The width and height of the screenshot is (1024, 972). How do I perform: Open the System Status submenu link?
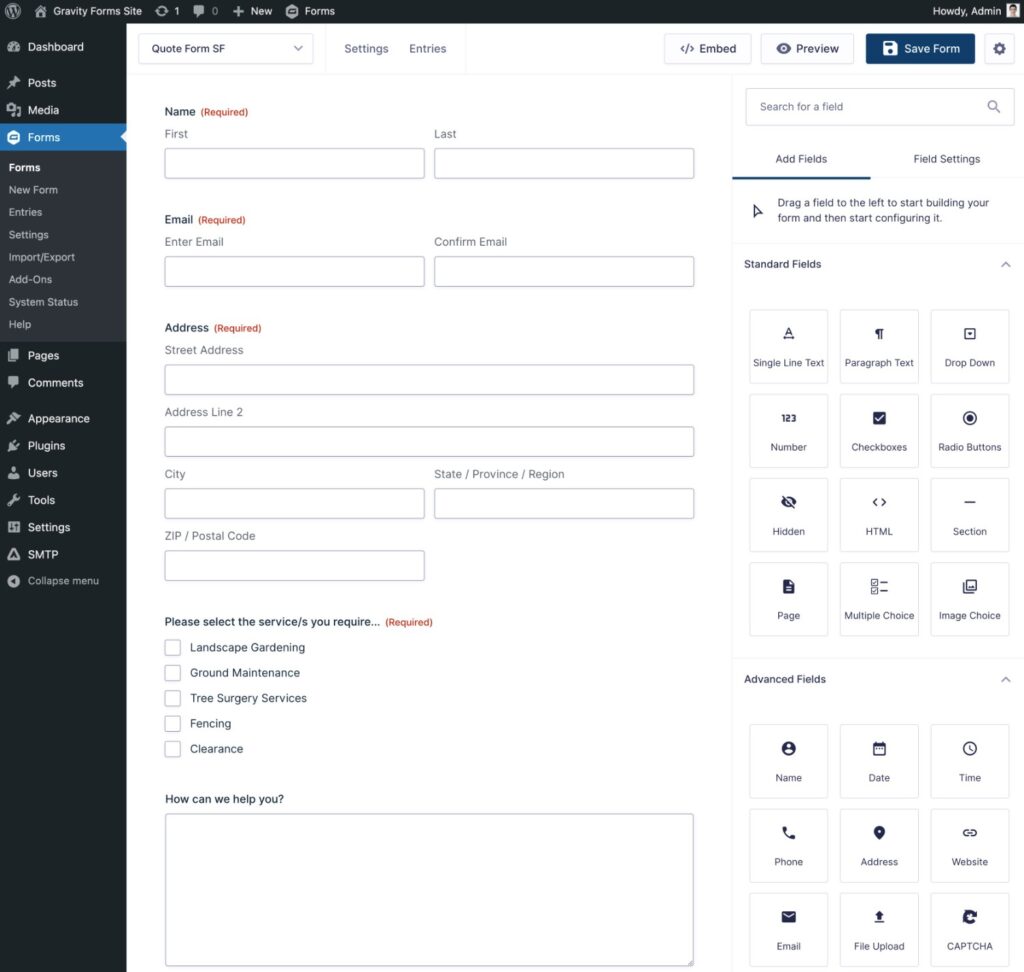(x=43, y=302)
